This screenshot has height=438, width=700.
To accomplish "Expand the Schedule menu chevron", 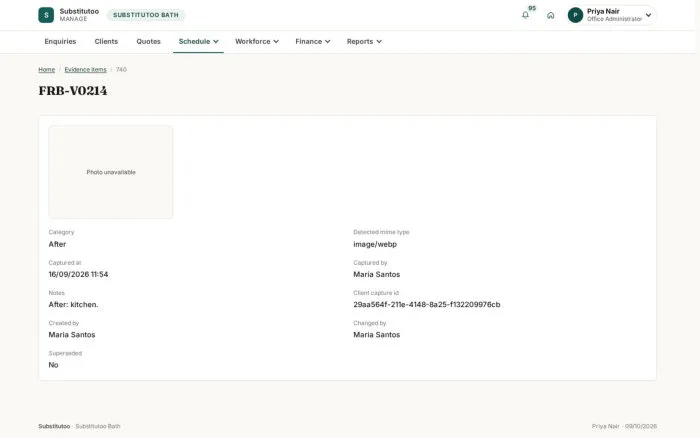I will (x=216, y=42).
